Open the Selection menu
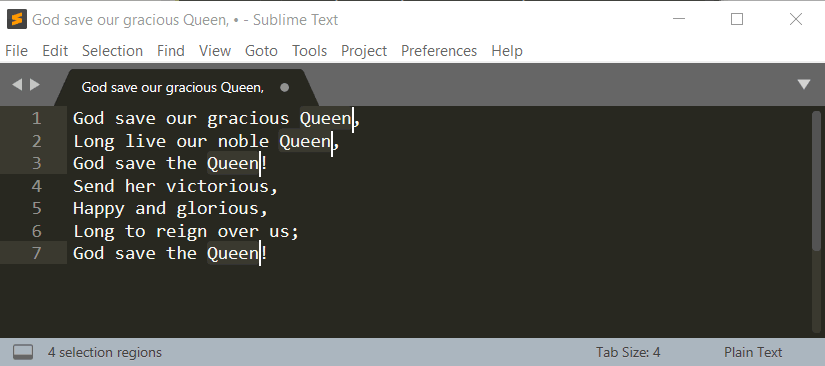This screenshot has height=366, width=825. [x=113, y=51]
